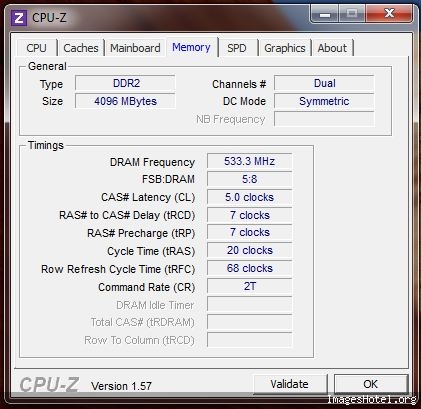Click the CAS# Latency value field
This screenshot has height=409, width=421.
(x=249, y=197)
